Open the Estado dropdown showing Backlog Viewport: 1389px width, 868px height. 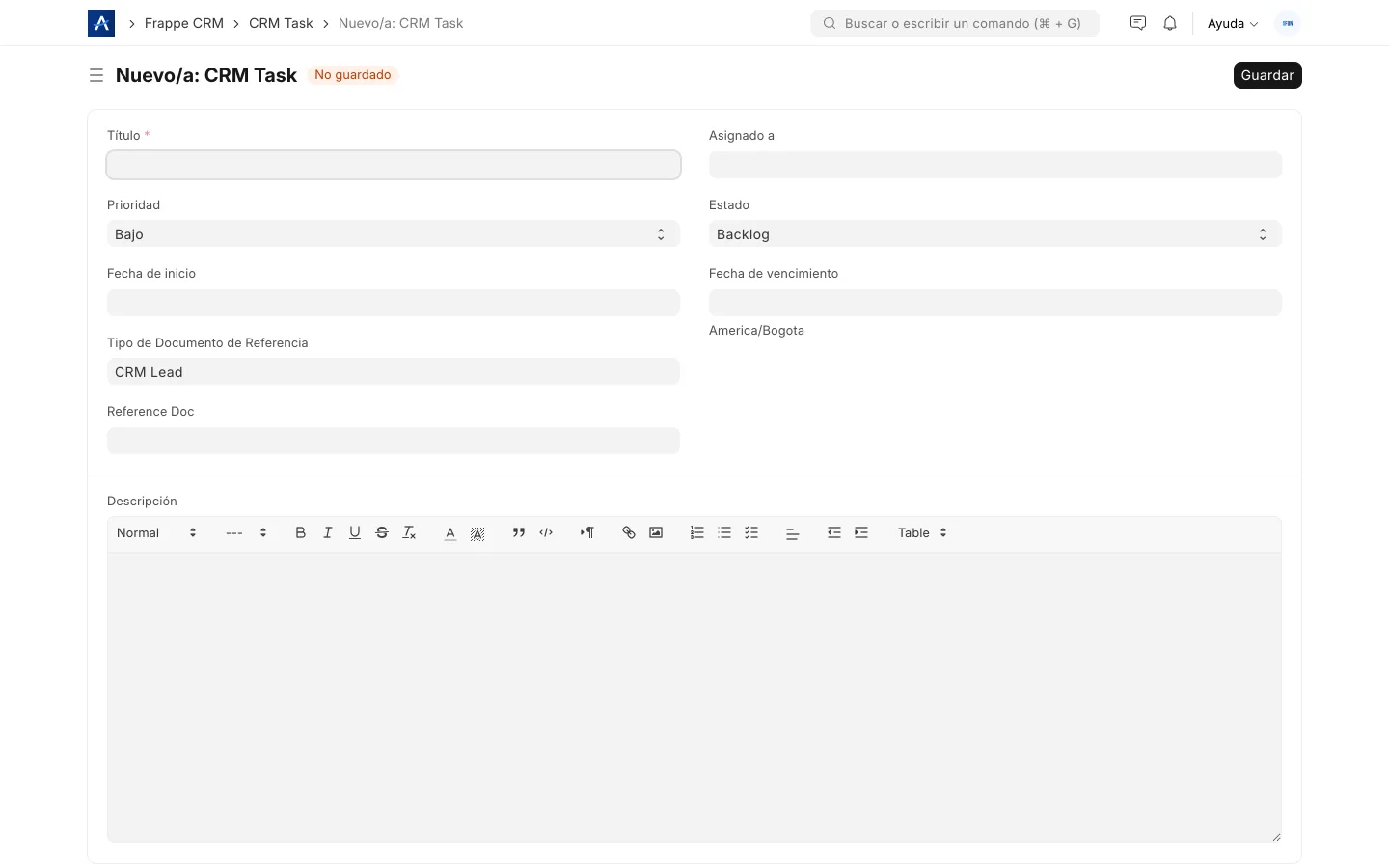(995, 234)
